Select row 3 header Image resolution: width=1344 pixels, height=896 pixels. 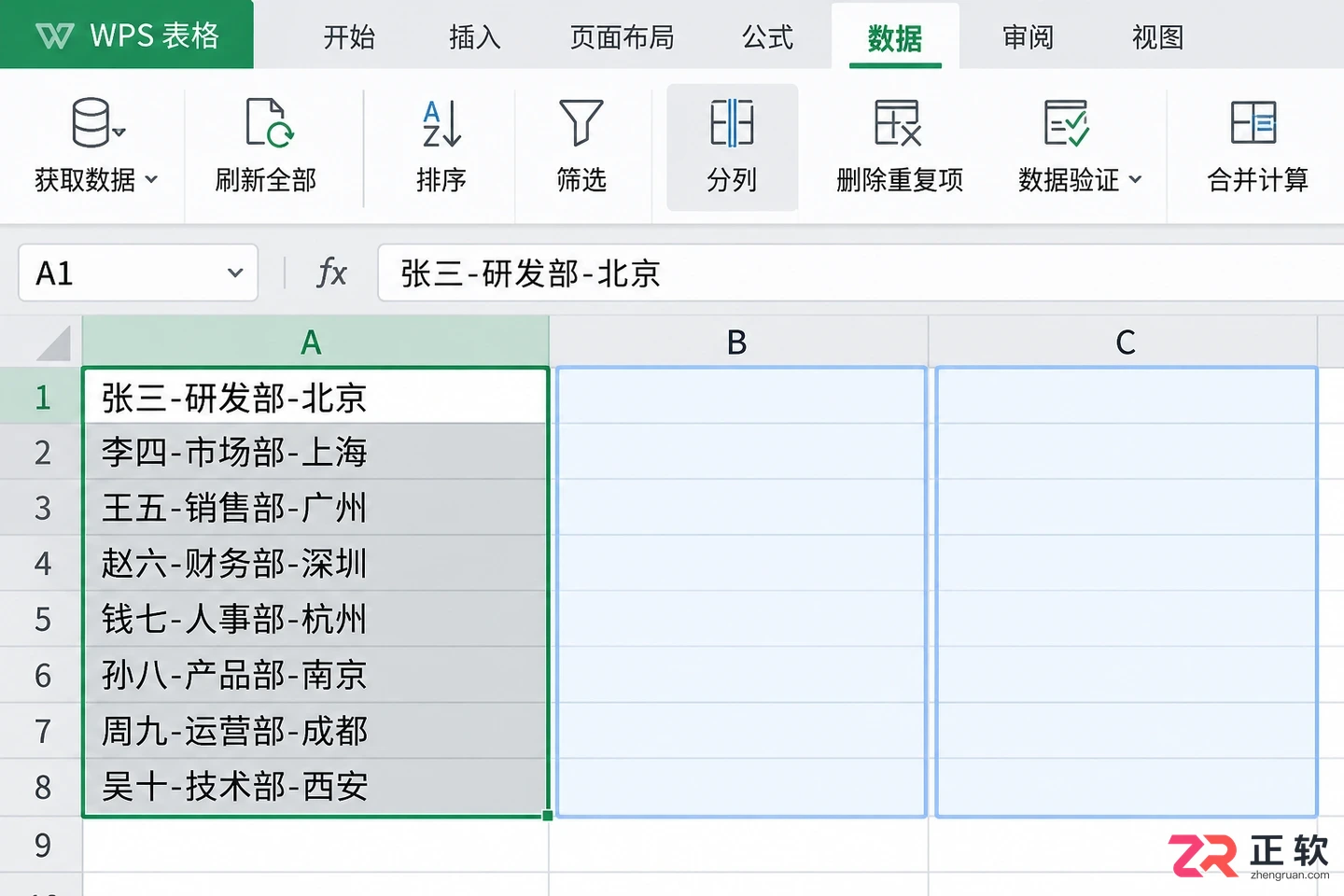coord(41,508)
